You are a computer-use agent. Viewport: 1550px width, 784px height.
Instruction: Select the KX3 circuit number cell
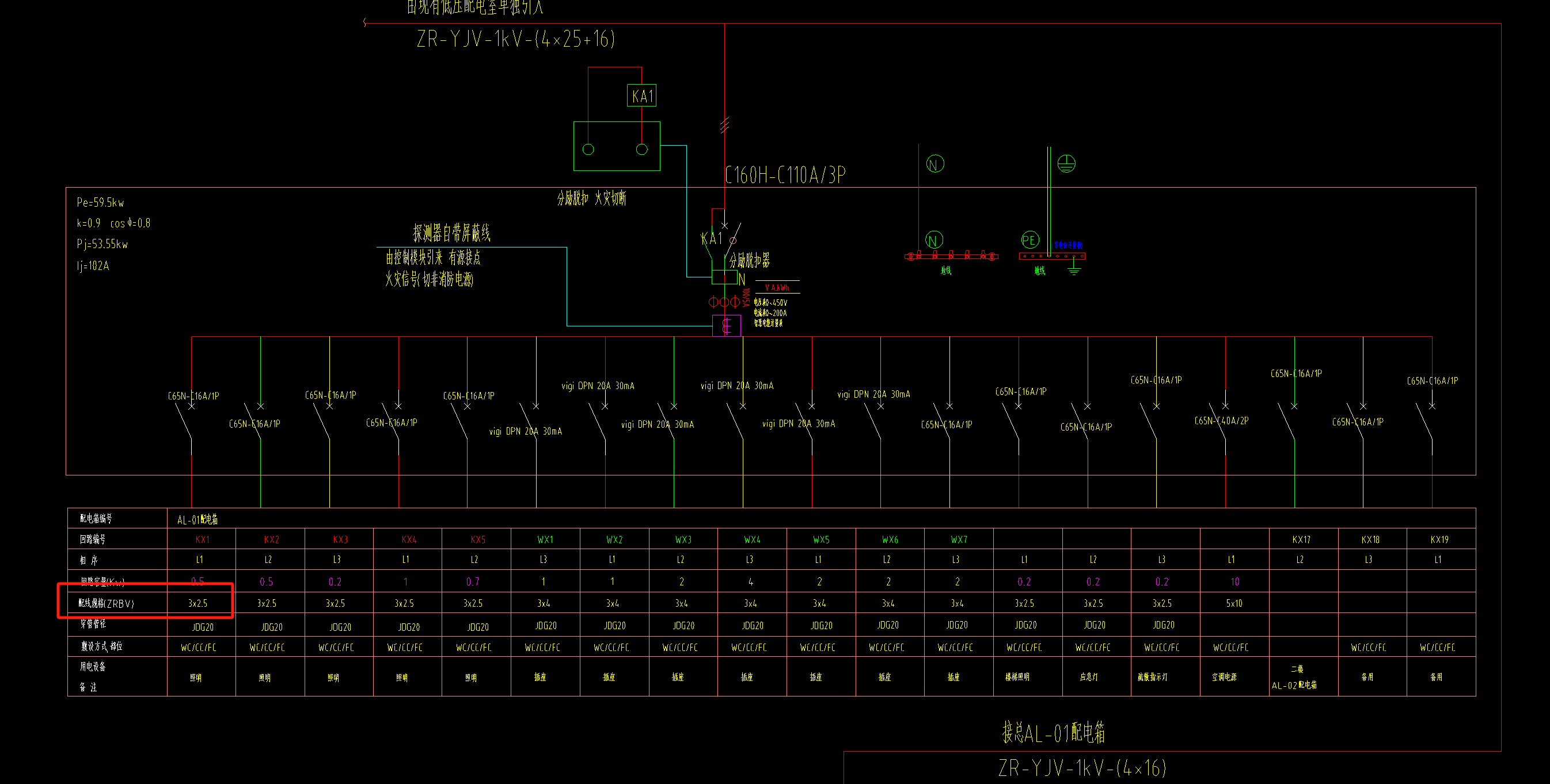340,540
